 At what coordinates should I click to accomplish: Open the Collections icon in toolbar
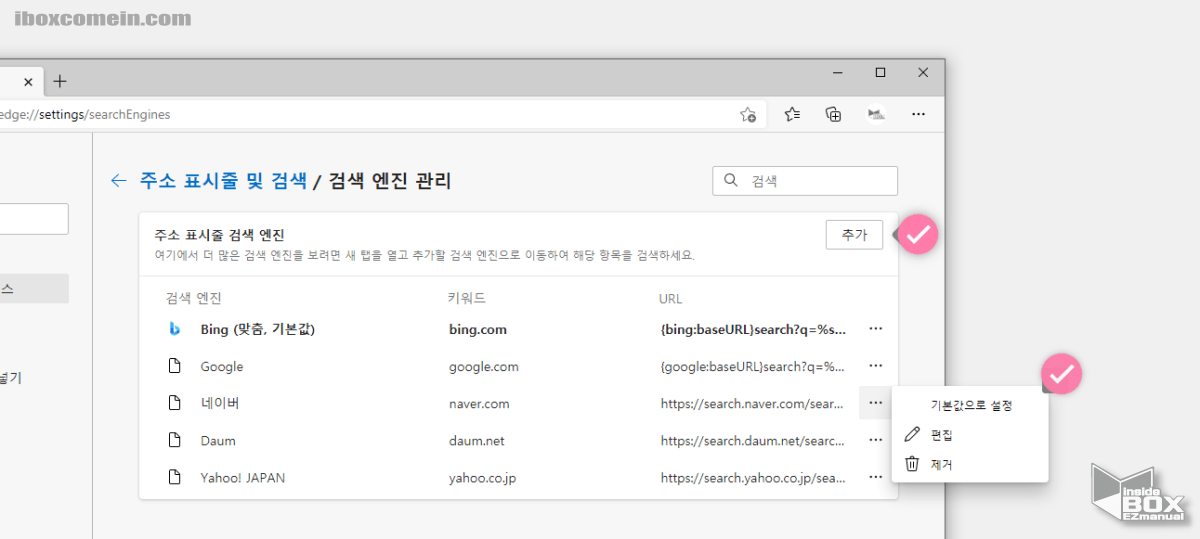(x=833, y=114)
